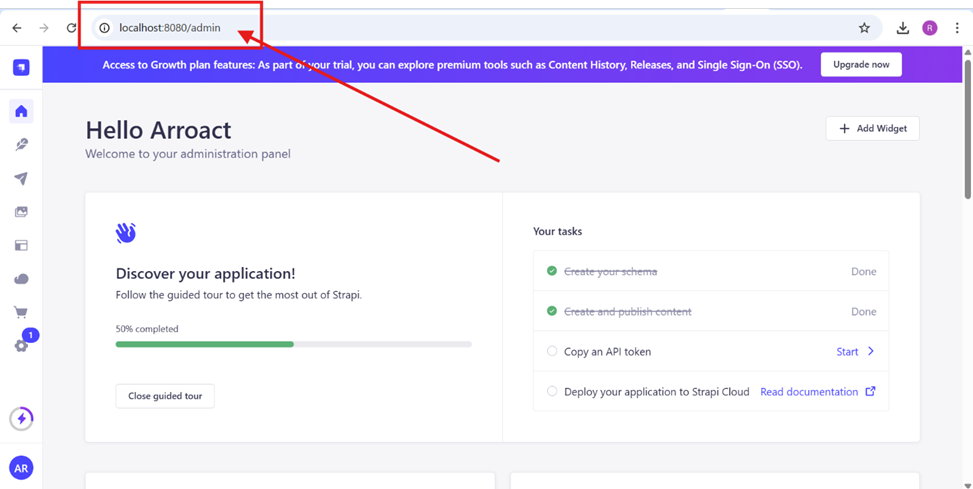
Task: Open Media Library image icon
Action: (x=21, y=212)
